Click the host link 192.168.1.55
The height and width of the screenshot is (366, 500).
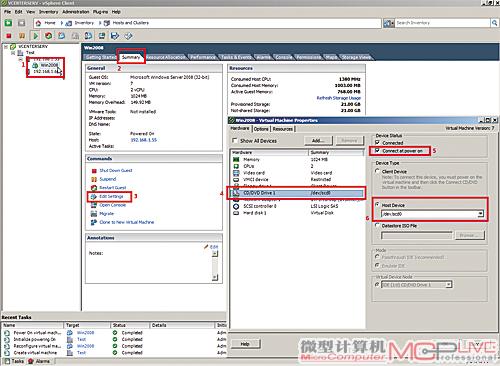pos(144,140)
